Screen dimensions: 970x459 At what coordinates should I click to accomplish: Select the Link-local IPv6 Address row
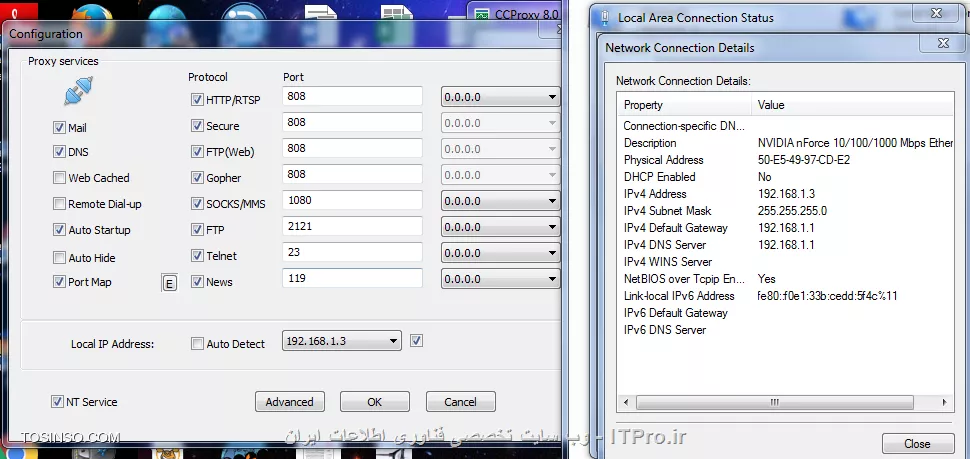pos(786,296)
